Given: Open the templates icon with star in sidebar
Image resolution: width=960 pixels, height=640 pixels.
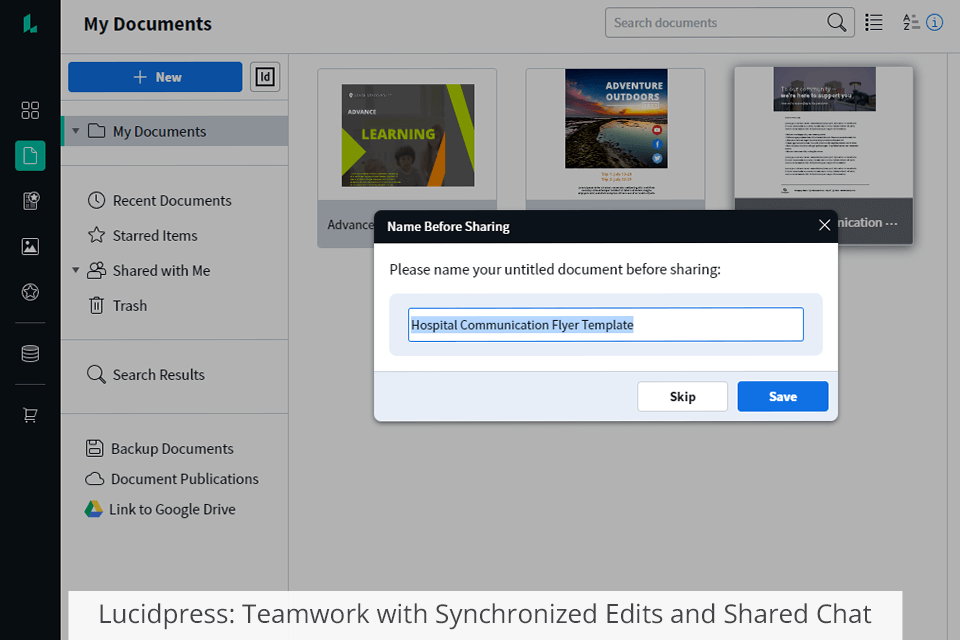Looking at the screenshot, I should tap(30, 201).
